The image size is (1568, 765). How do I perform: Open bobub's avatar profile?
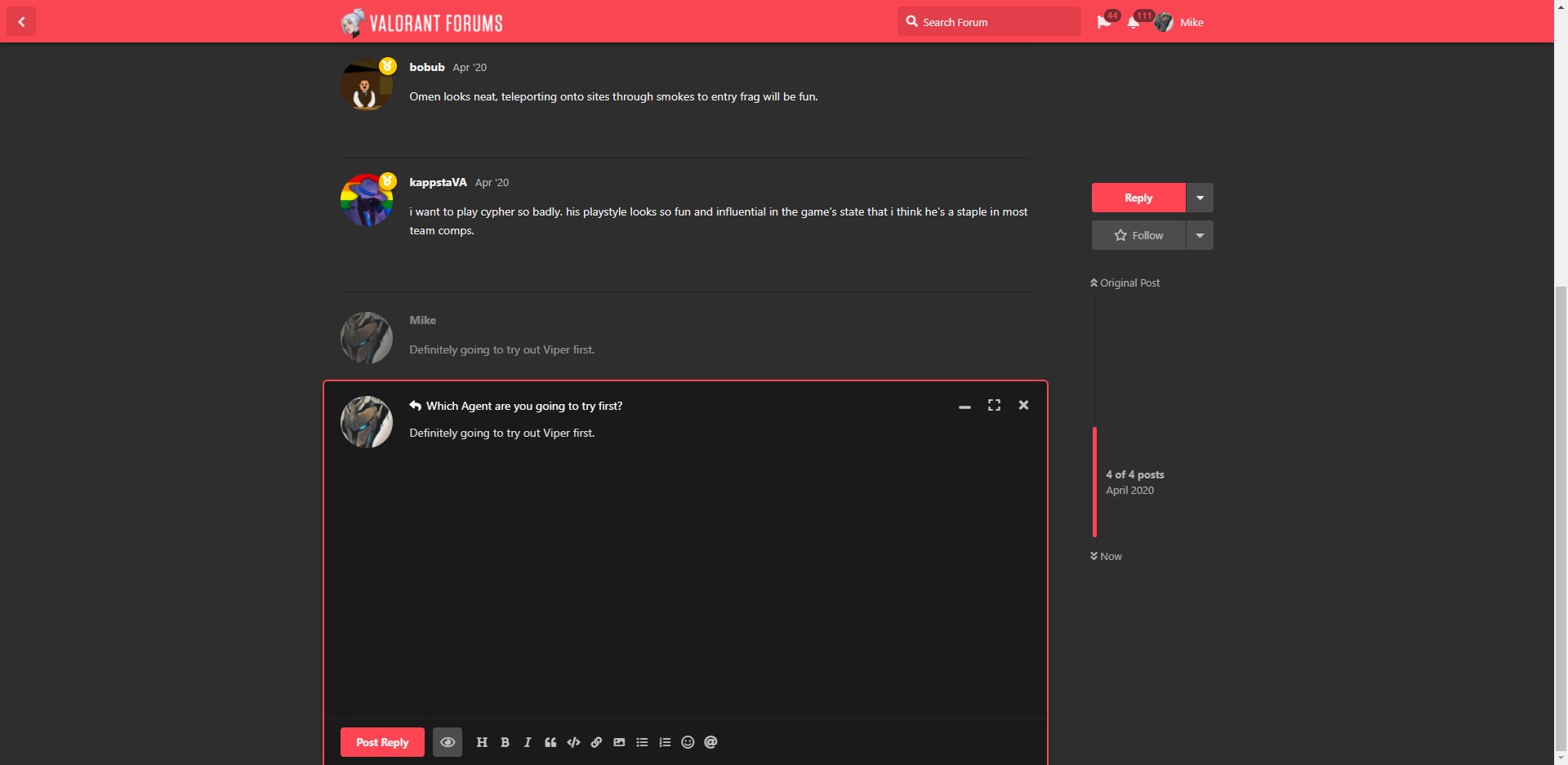366,84
